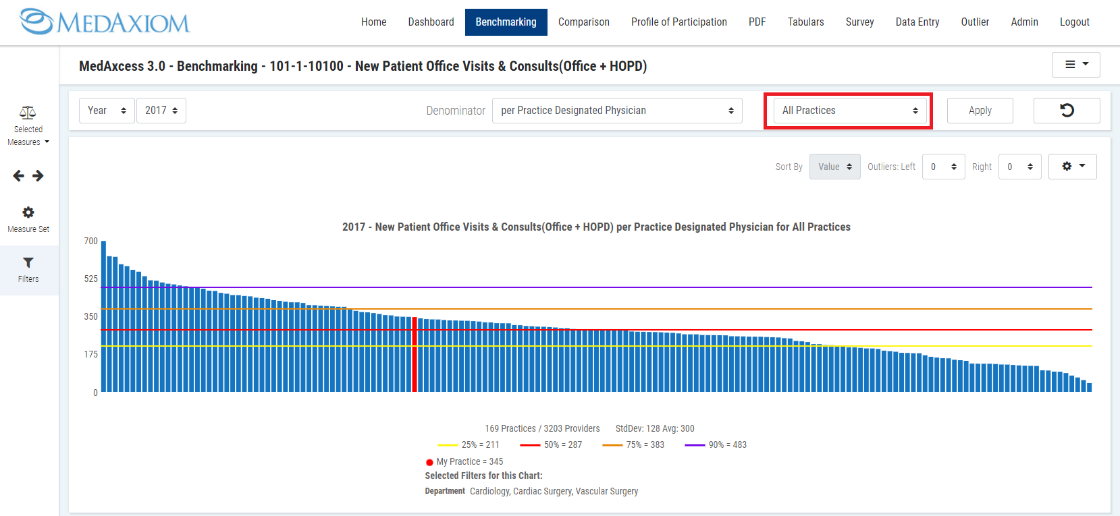The height and width of the screenshot is (516, 1120).
Task: Click the right arrow navigation icon
Action: 38,176
